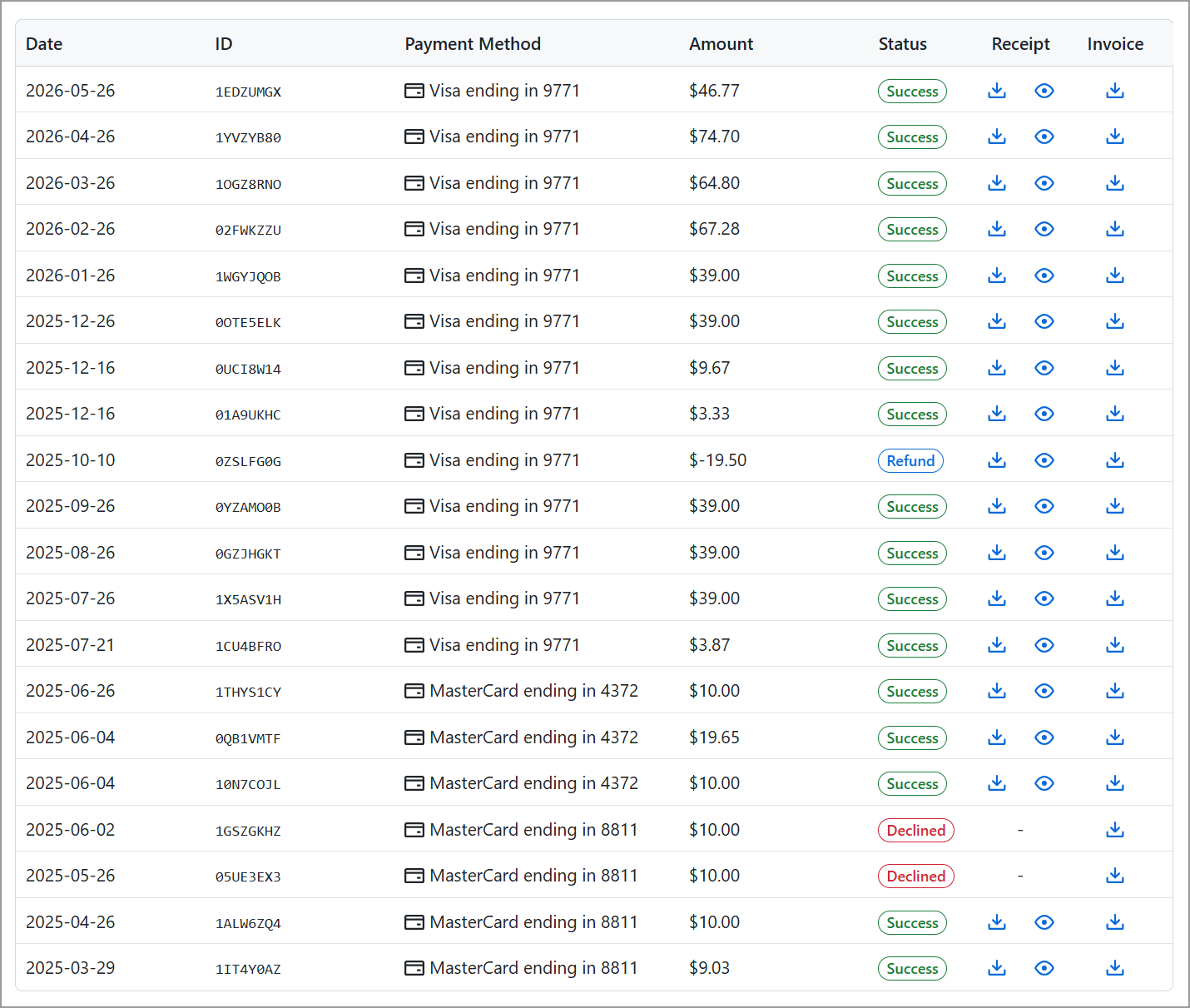Download receipt for payment 1OGZ8RNO
Screen dimensions: 1190x1008
(x=997, y=183)
